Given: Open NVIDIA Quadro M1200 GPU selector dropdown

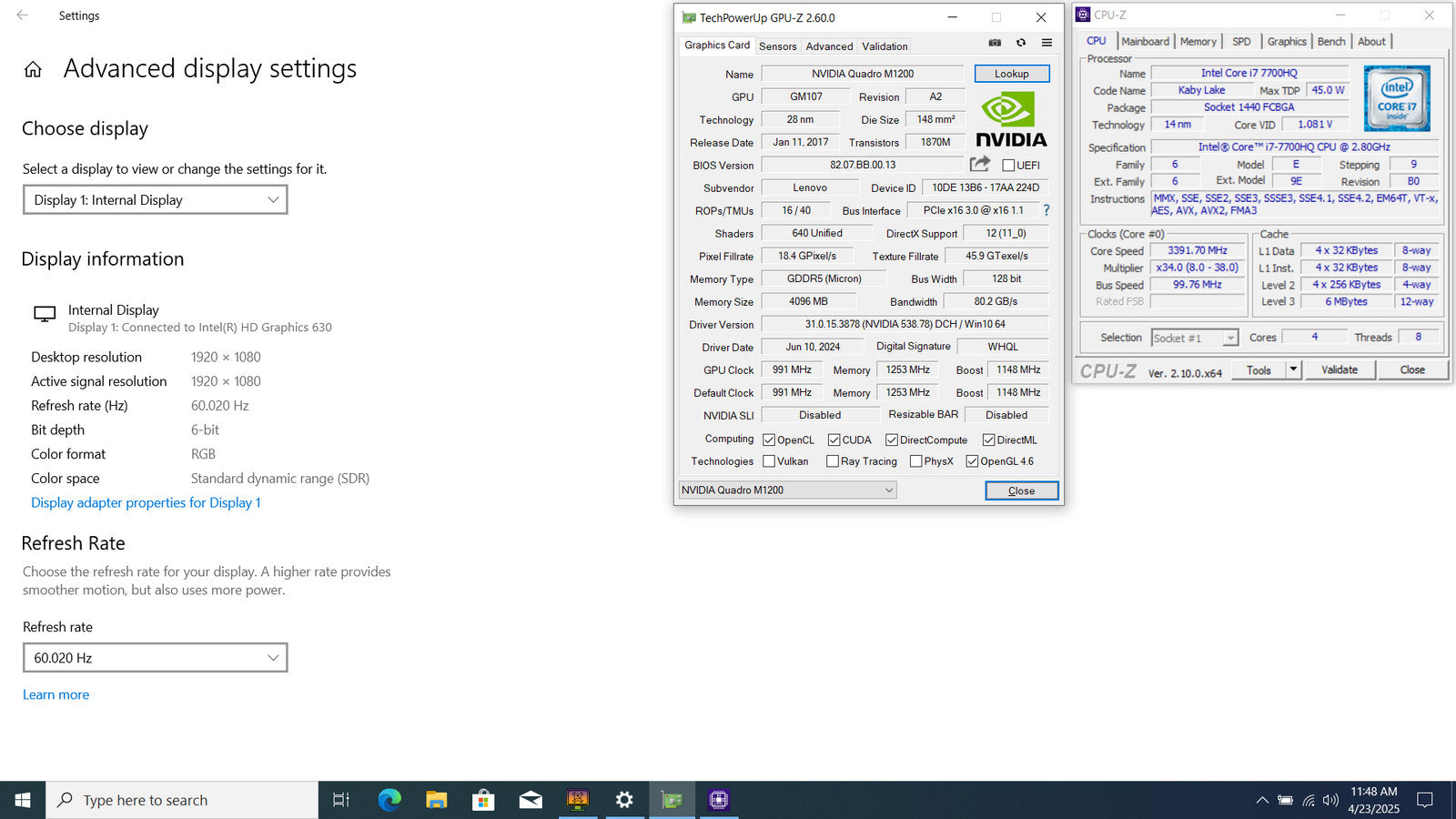Looking at the screenshot, I should point(788,490).
